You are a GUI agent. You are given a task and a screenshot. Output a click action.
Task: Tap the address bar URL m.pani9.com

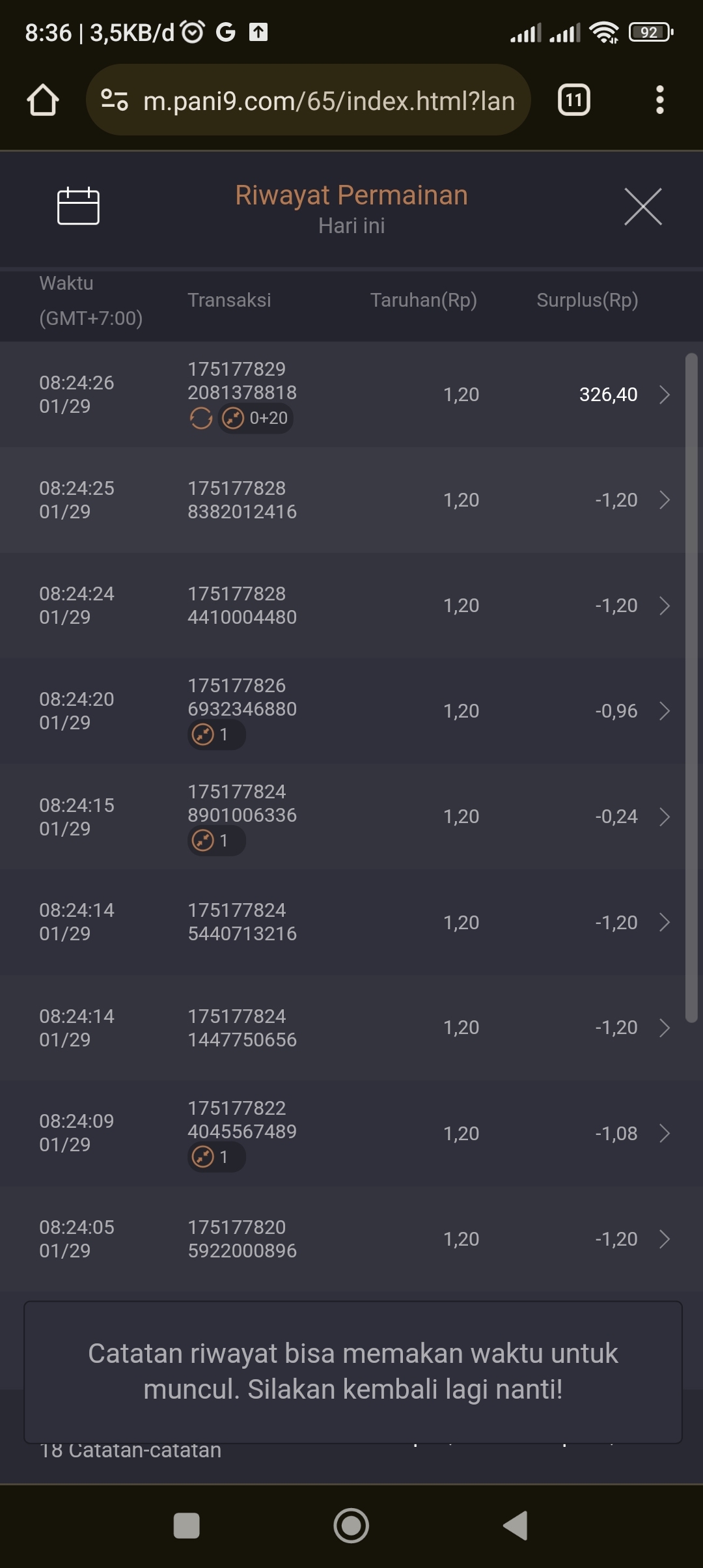329,101
